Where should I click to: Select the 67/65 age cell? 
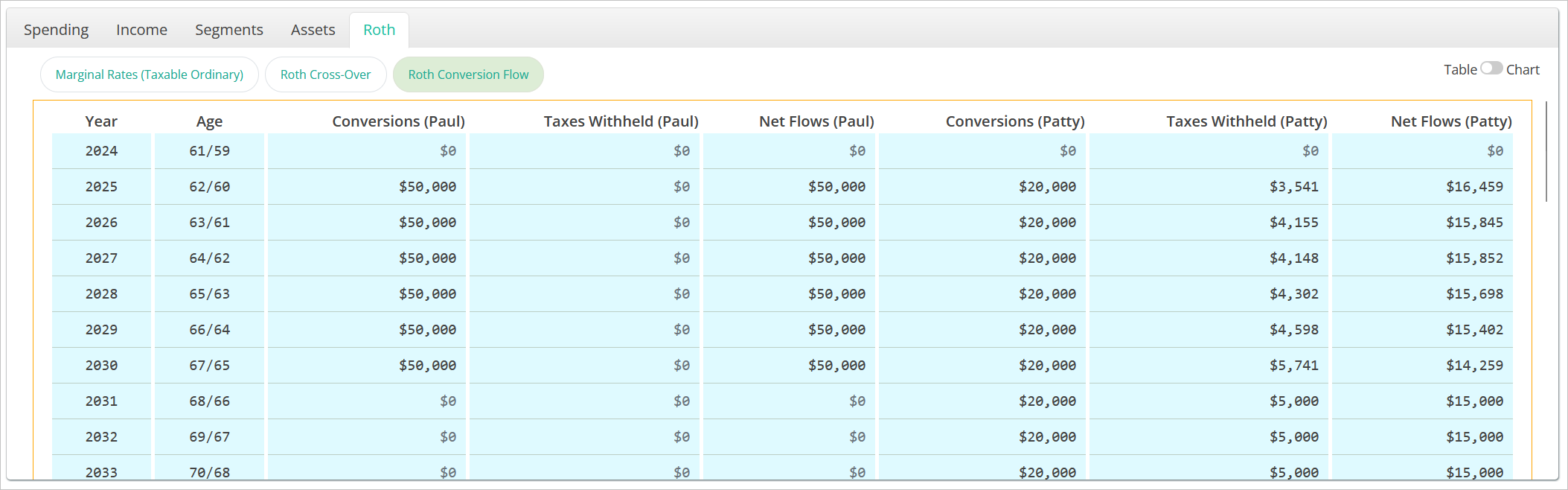[209, 366]
